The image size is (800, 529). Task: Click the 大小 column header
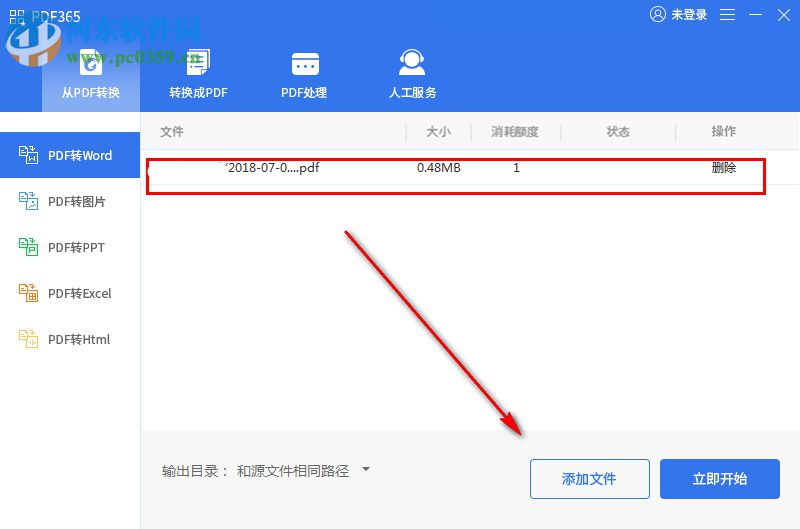coord(438,132)
